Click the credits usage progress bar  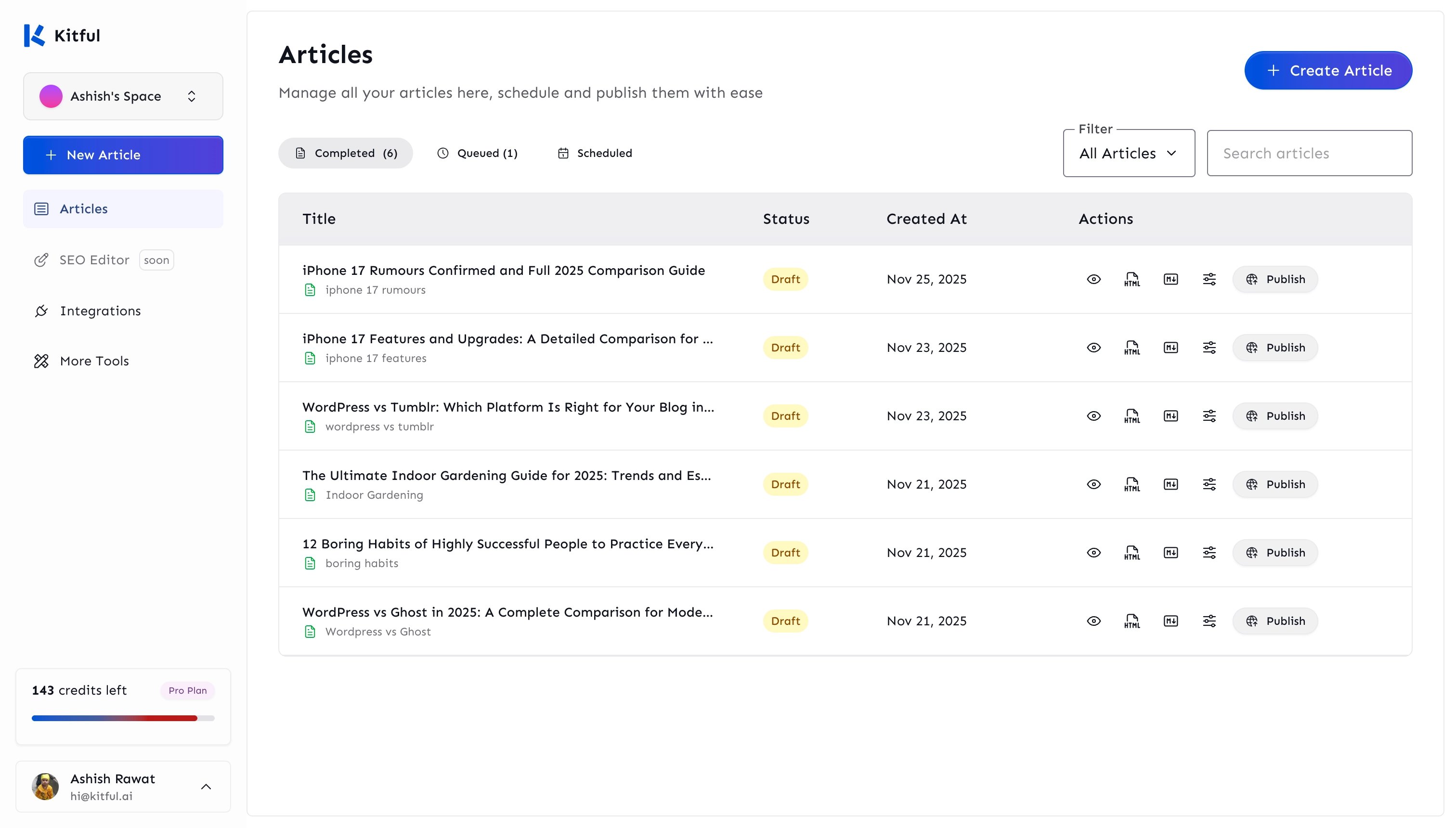(123, 718)
